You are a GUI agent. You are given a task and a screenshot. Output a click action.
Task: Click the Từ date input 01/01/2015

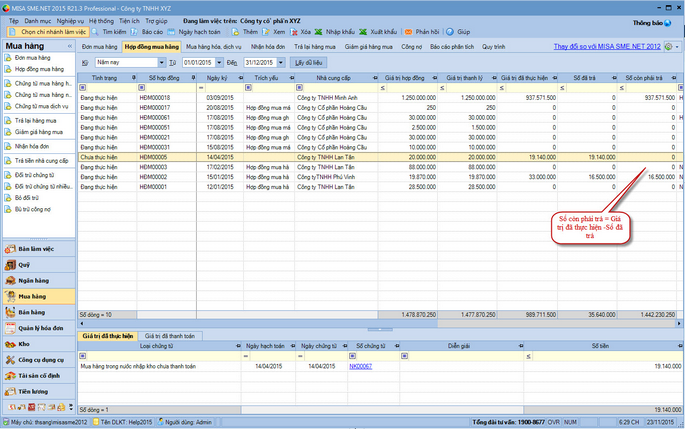coord(198,62)
